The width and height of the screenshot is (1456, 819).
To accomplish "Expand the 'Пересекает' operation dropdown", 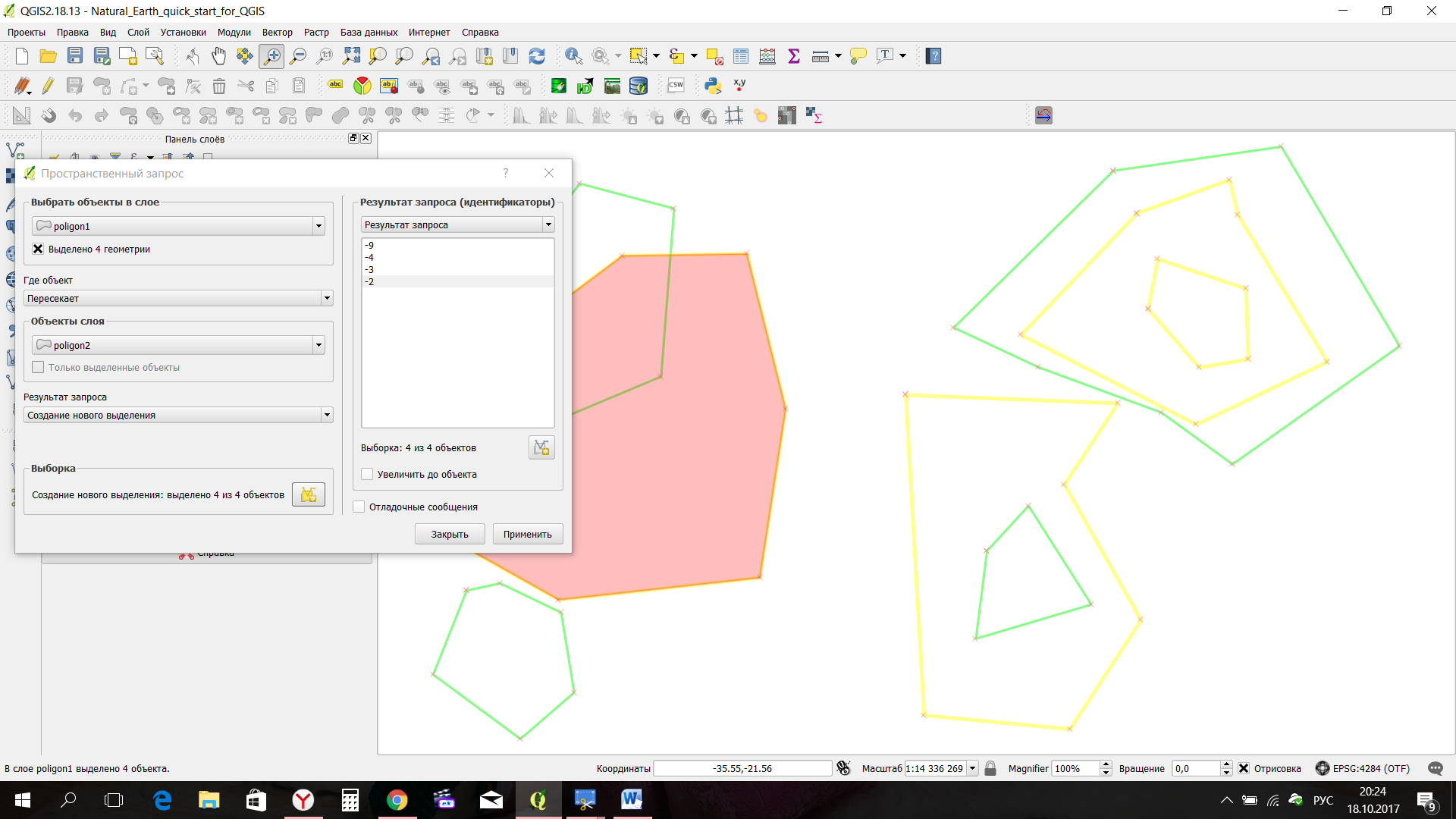I will (x=327, y=298).
